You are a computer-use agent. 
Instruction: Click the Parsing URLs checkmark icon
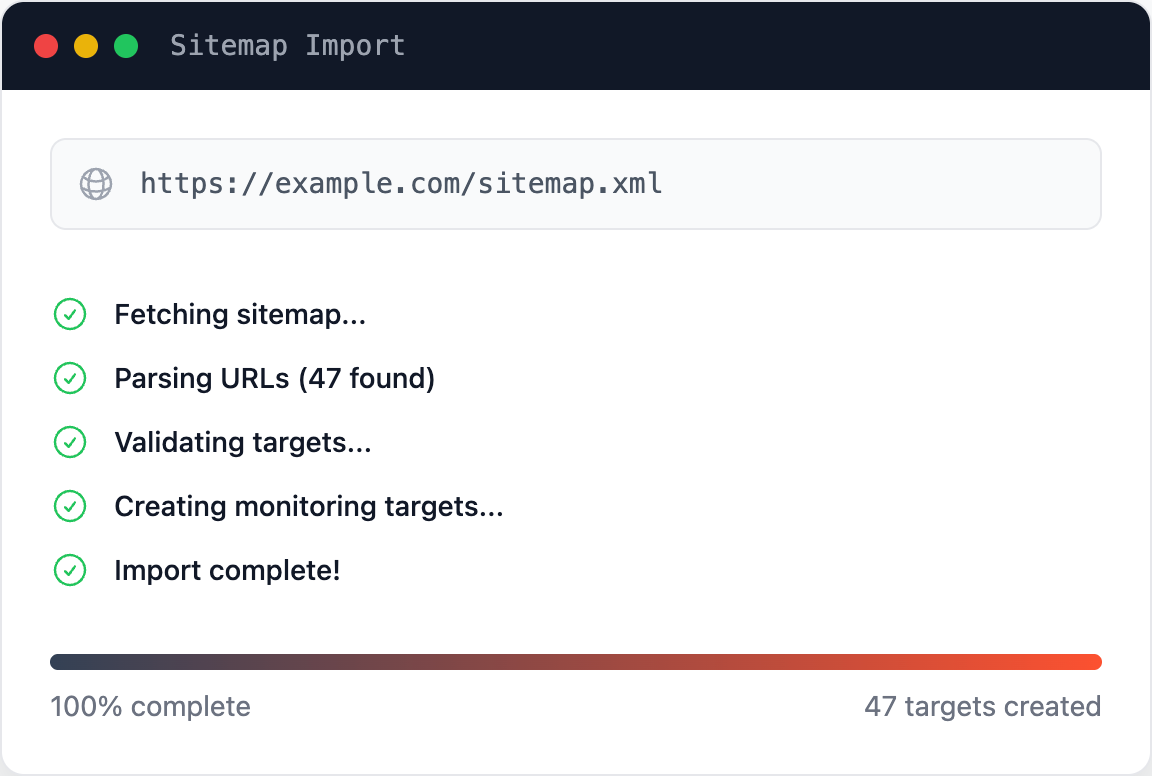pos(70,379)
